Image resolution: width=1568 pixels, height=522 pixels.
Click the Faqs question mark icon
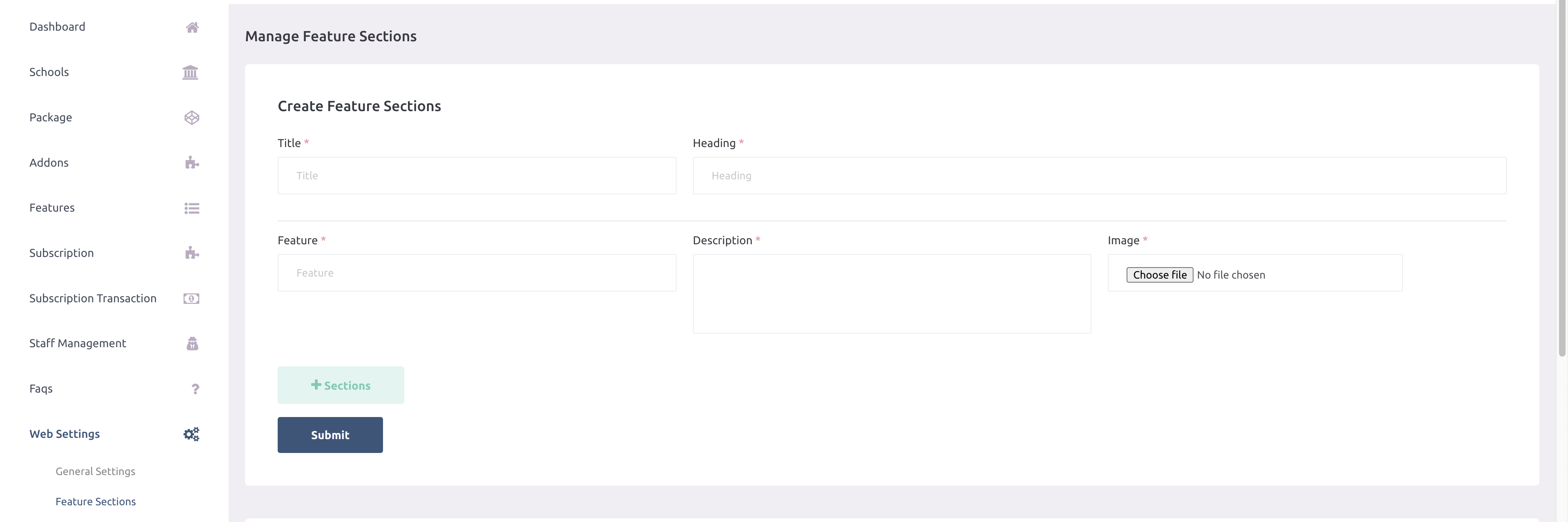click(x=195, y=388)
